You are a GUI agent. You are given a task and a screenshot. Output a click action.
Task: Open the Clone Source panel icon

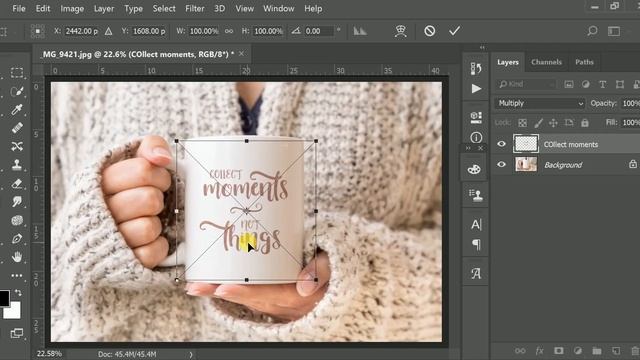point(476,196)
